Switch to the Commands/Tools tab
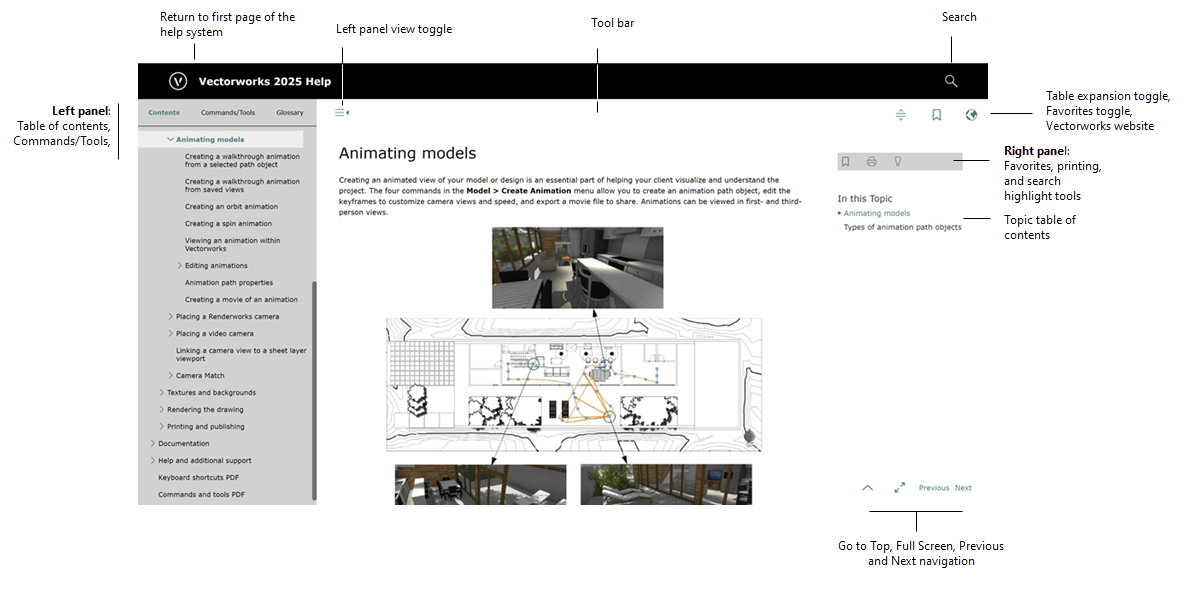This screenshot has height=589, width=1184. tap(227, 113)
